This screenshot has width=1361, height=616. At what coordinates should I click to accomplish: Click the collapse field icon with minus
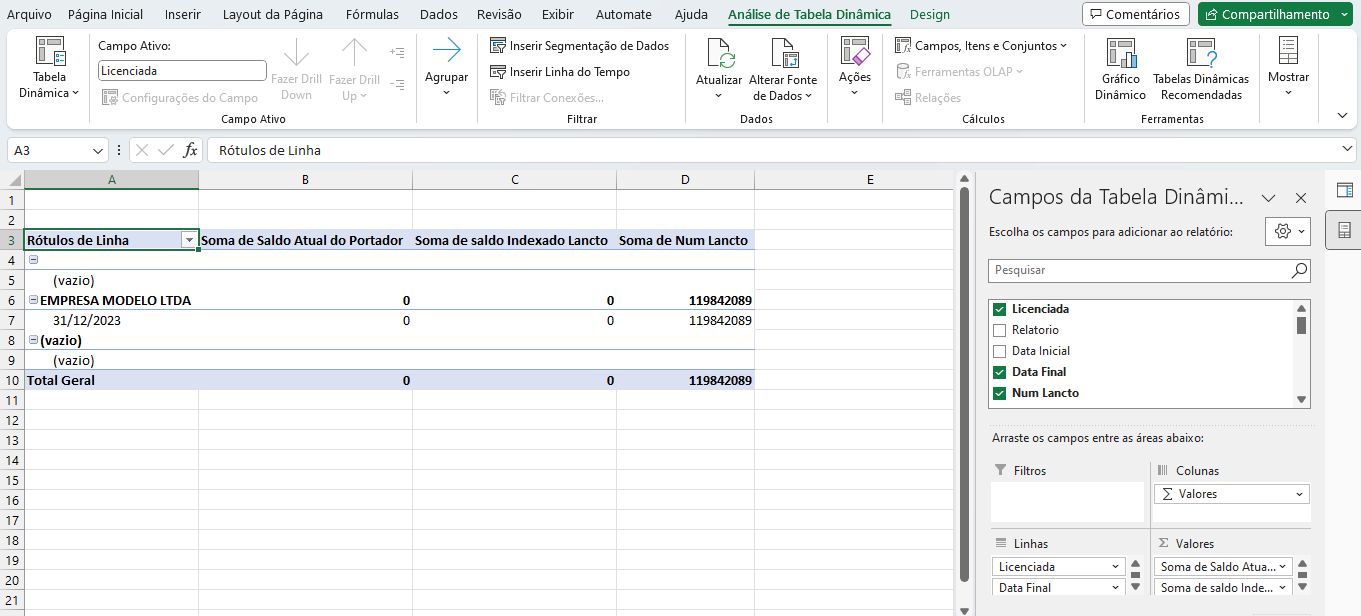397,85
